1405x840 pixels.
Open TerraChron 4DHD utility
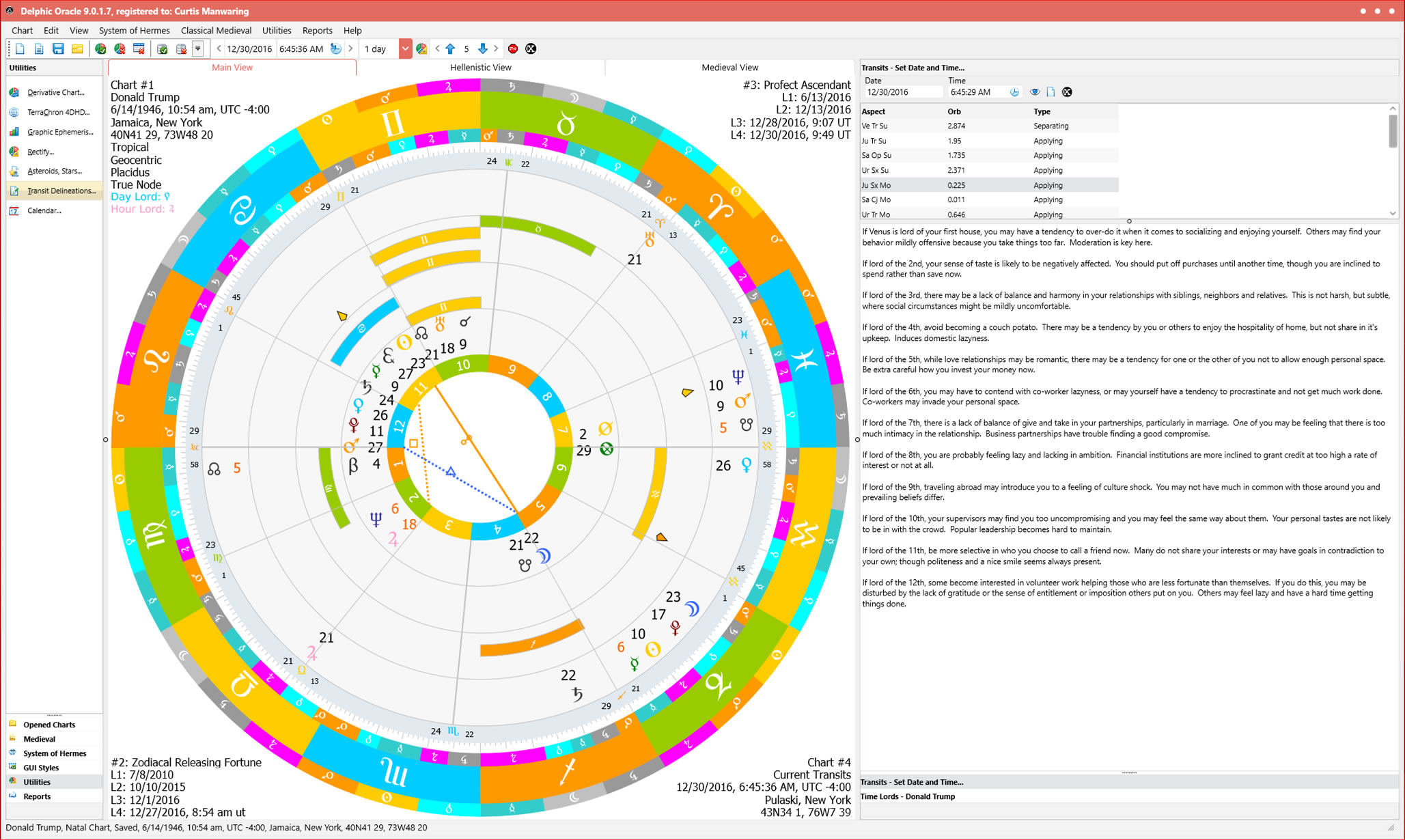55,112
